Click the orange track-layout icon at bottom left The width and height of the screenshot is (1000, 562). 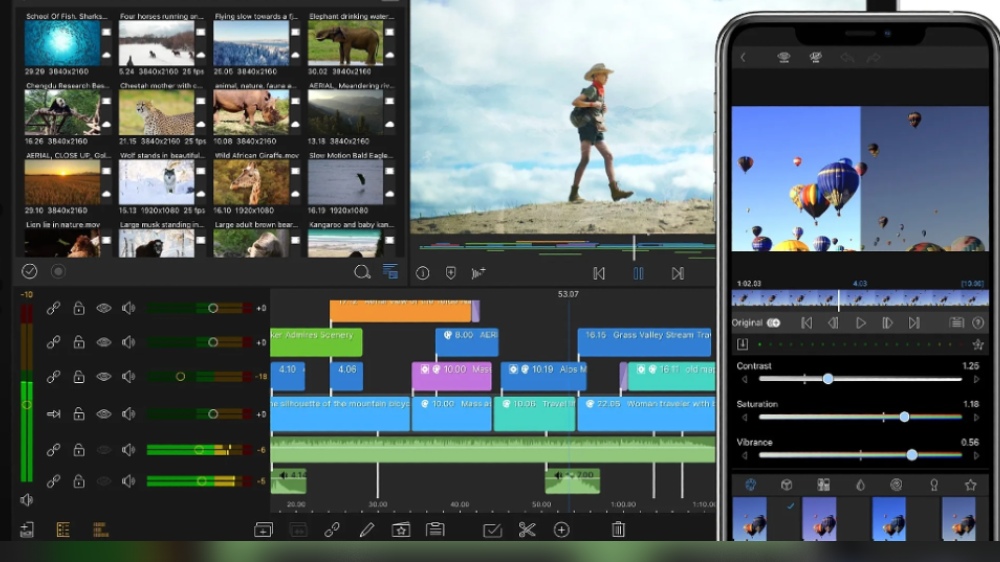pyautogui.click(x=63, y=529)
